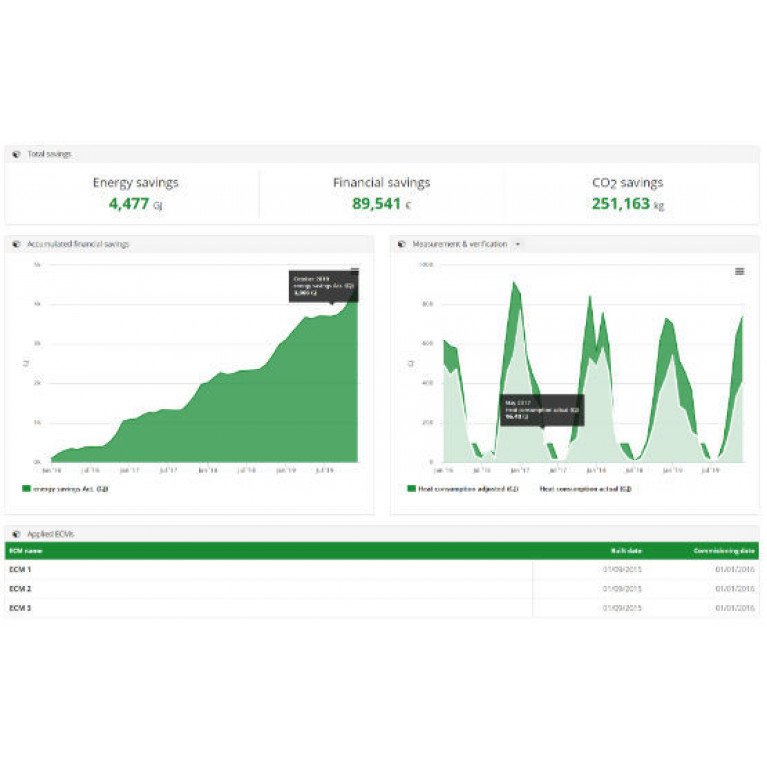Viewport: 767px width, 767px height.
Task: Click the green energy savings legend square
Action: coord(26,489)
